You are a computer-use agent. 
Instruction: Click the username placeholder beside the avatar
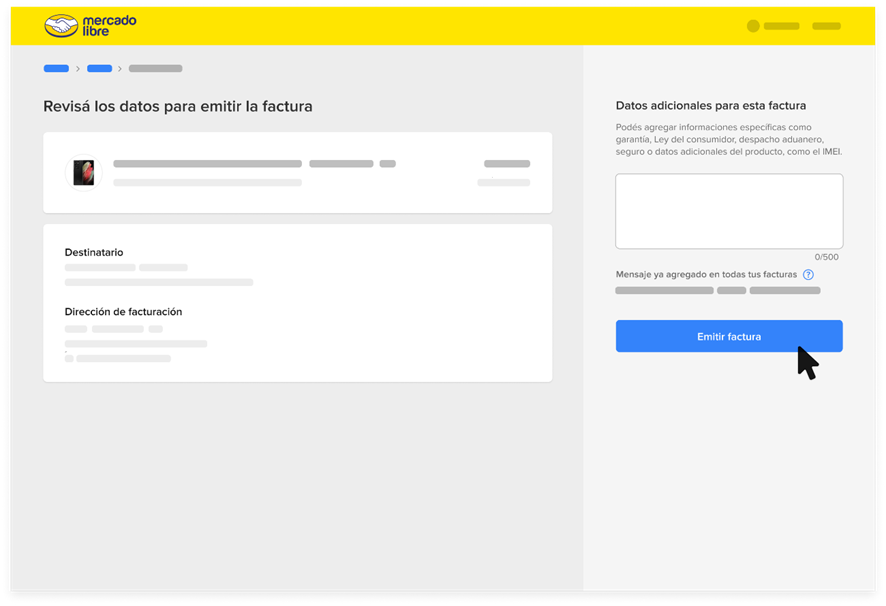pos(781,26)
